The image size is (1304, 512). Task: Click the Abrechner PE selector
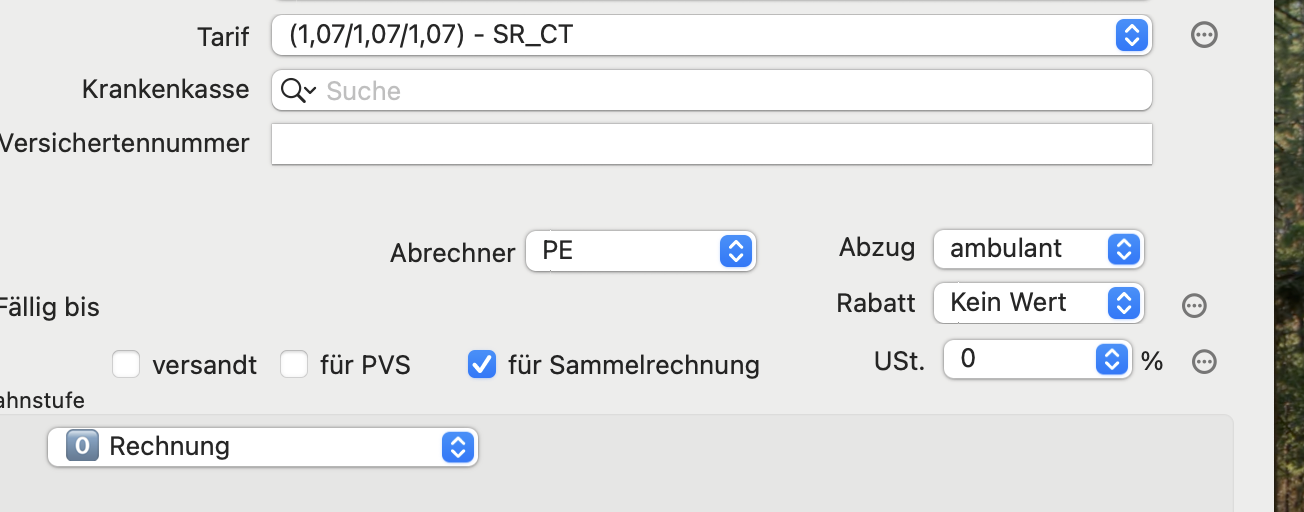coord(641,250)
